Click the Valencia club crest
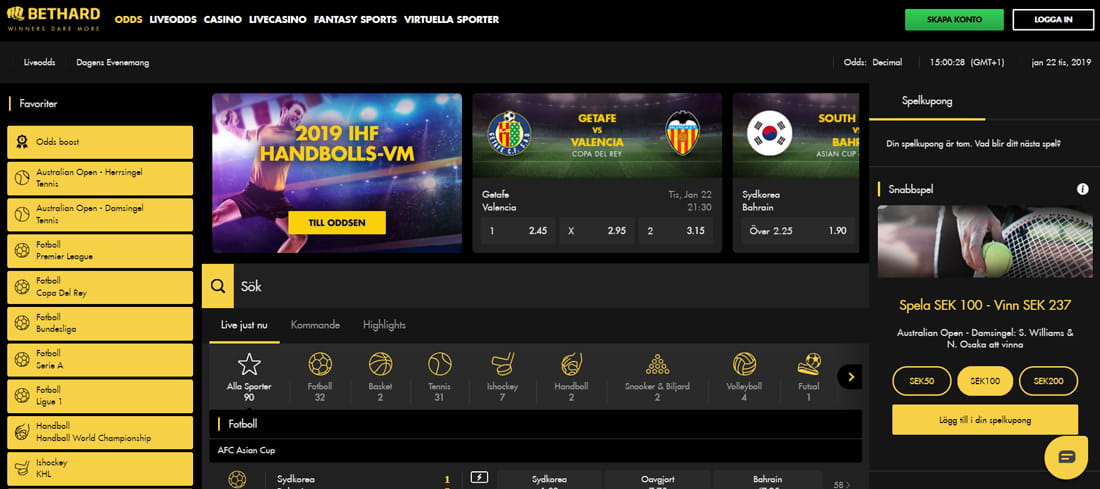The image size is (1100, 489). (683, 133)
